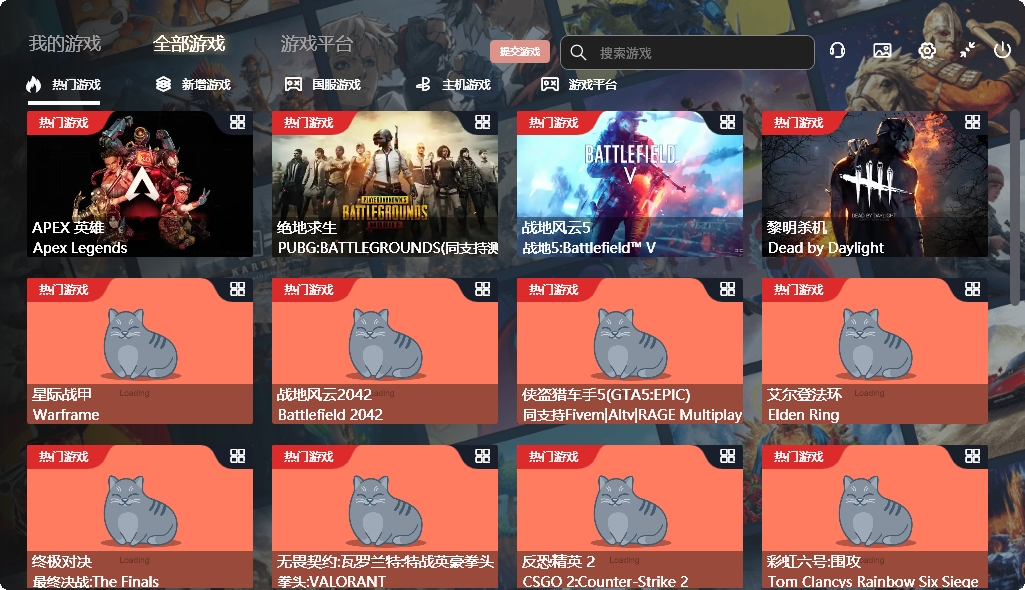
Task: Switch to 全部游戏 tab
Action: click(x=189, y=44)
